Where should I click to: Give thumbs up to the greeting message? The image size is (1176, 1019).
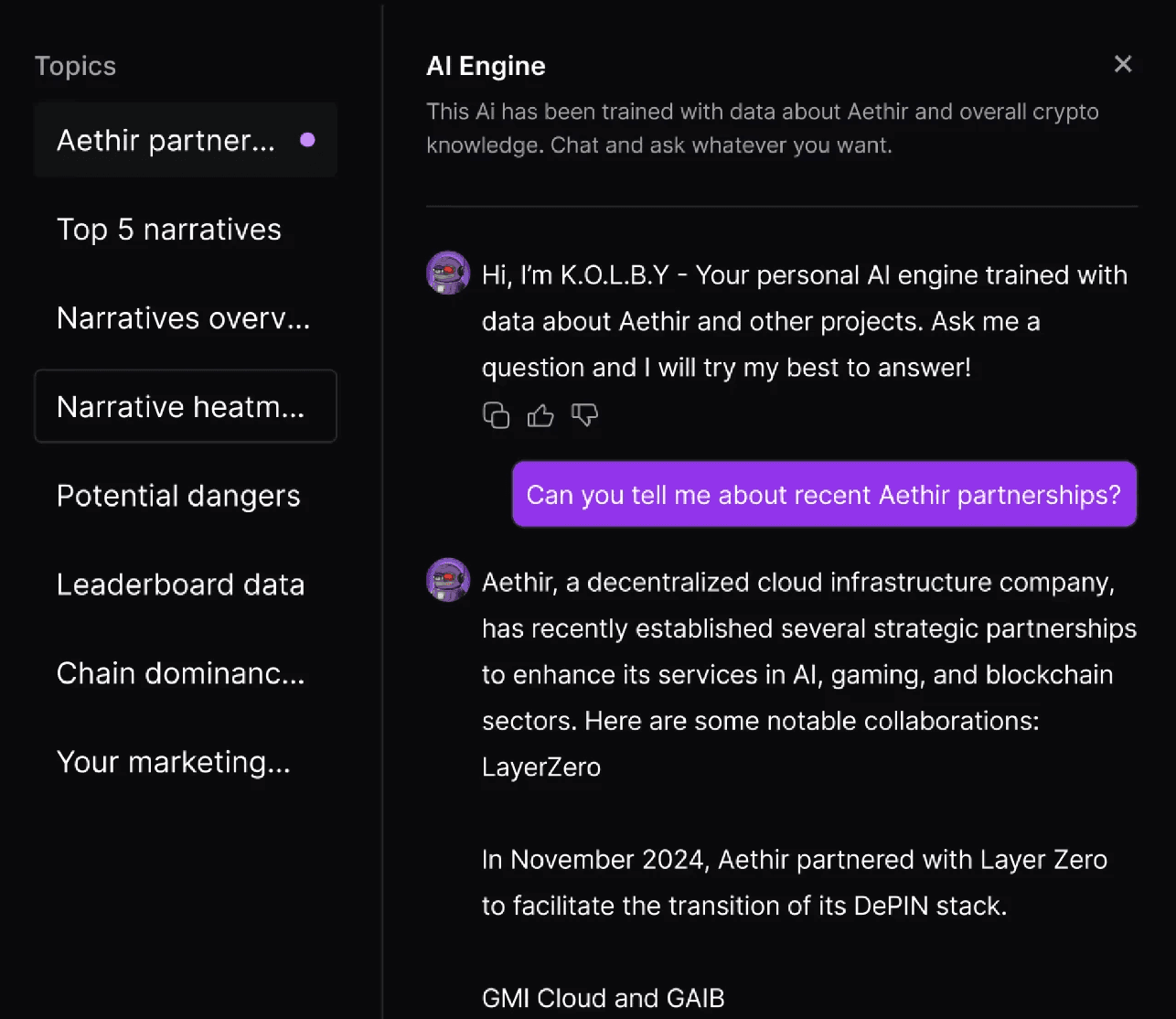pyautogui.click(x=540, y=415)
